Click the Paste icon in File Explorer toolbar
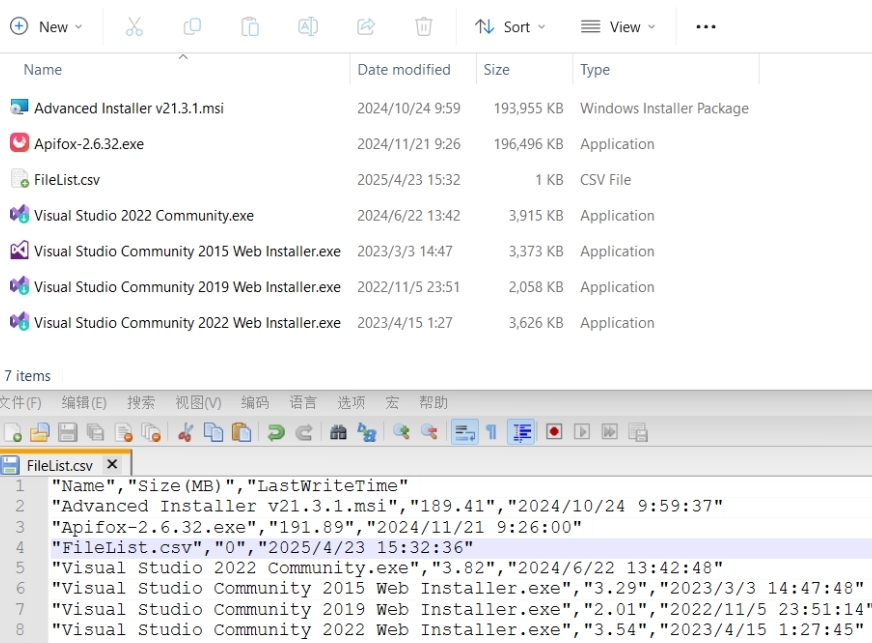Viewport: 872px width, 643px height. coord(250,27)
